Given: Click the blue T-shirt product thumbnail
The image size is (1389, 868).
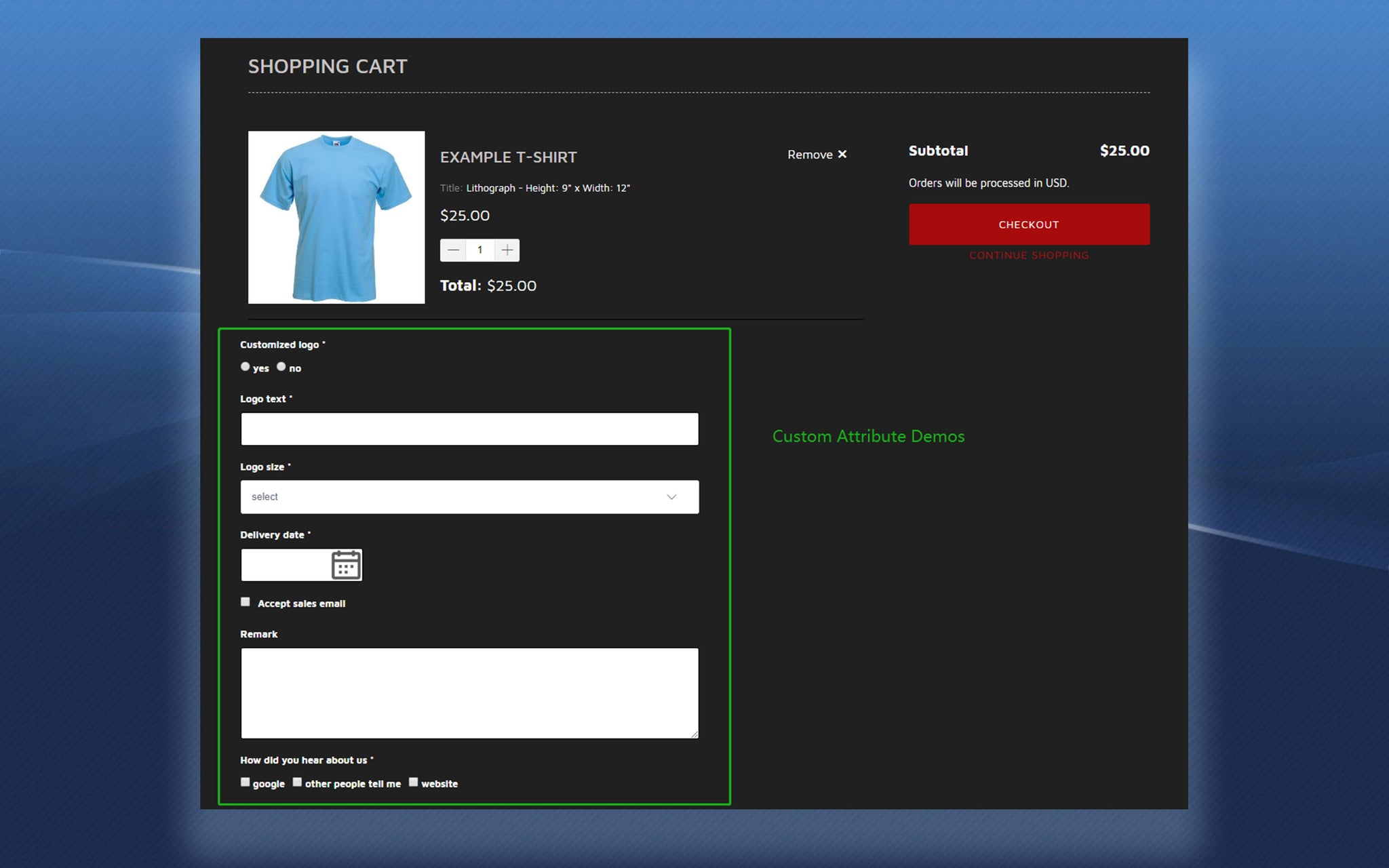Looking at the screenshot, I should [x=336, y=217].
